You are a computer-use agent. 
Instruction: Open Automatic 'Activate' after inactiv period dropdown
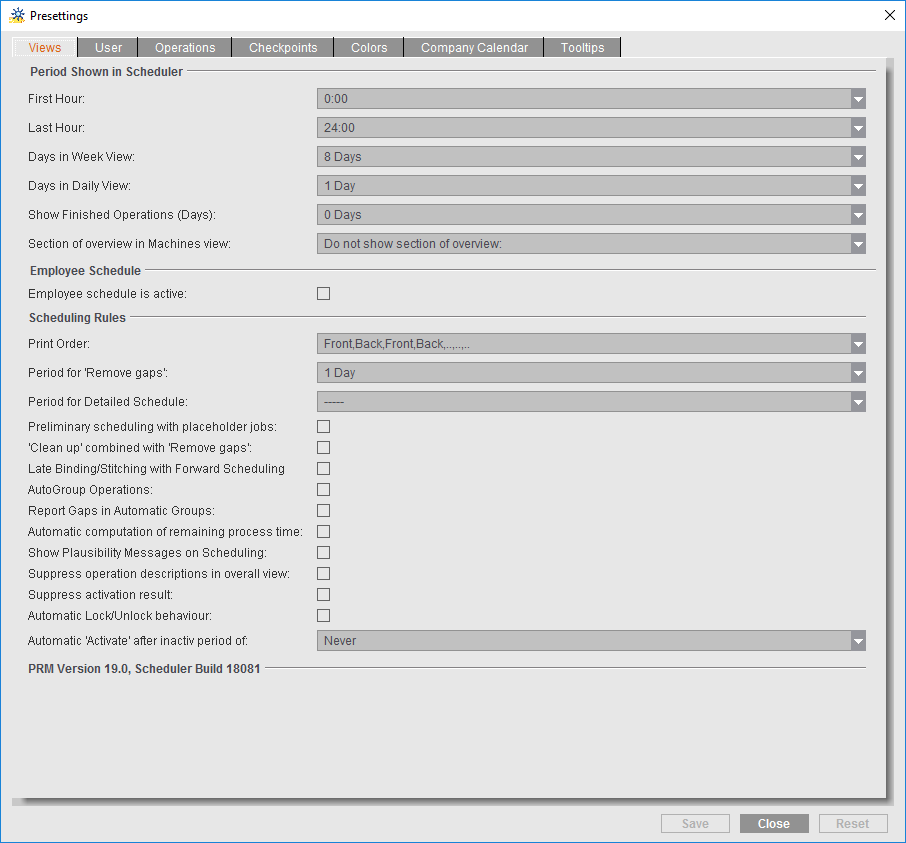(591, 641)
